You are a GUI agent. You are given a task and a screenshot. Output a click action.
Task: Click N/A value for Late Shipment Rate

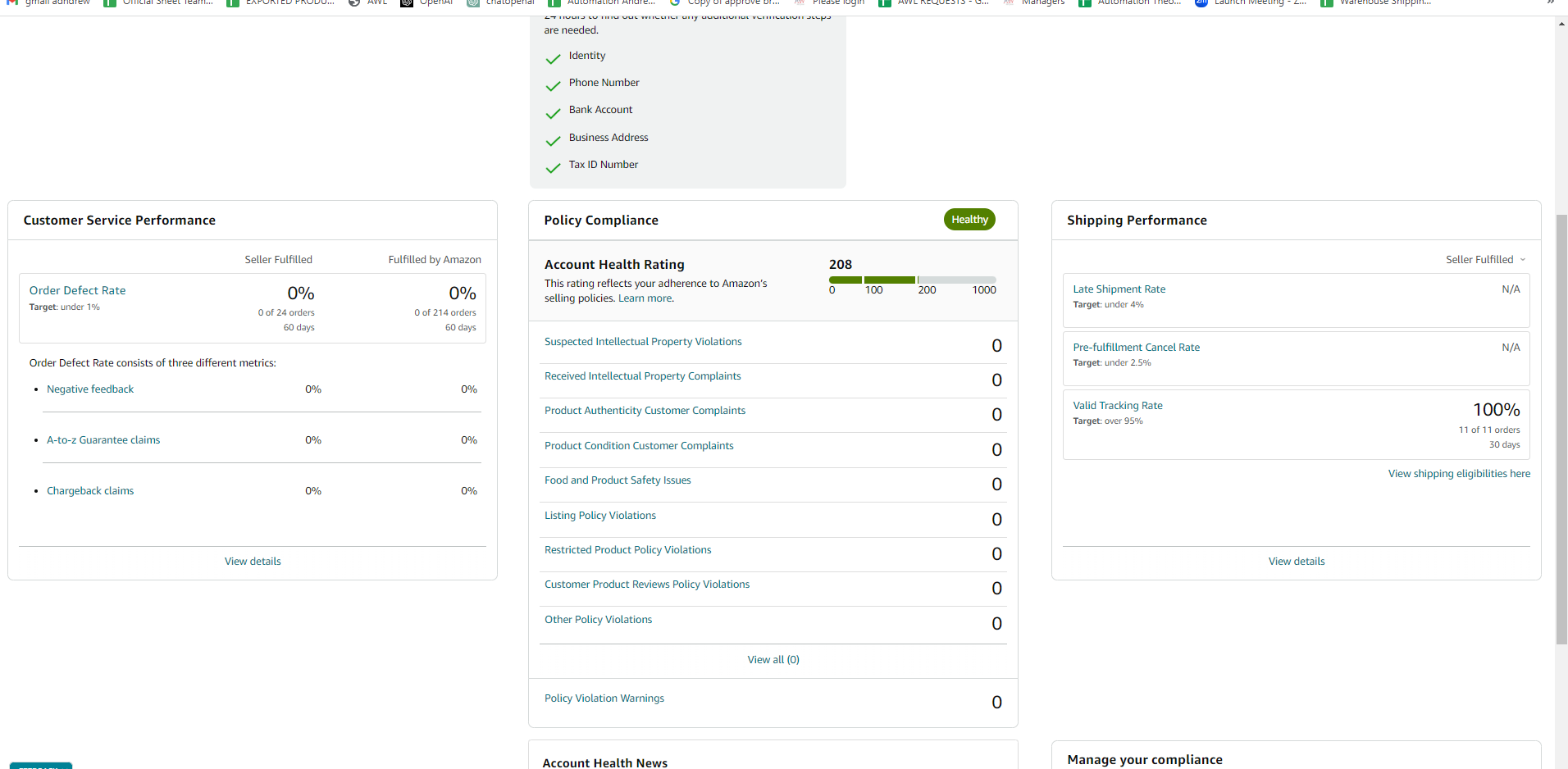click(x=1511, y=289)
